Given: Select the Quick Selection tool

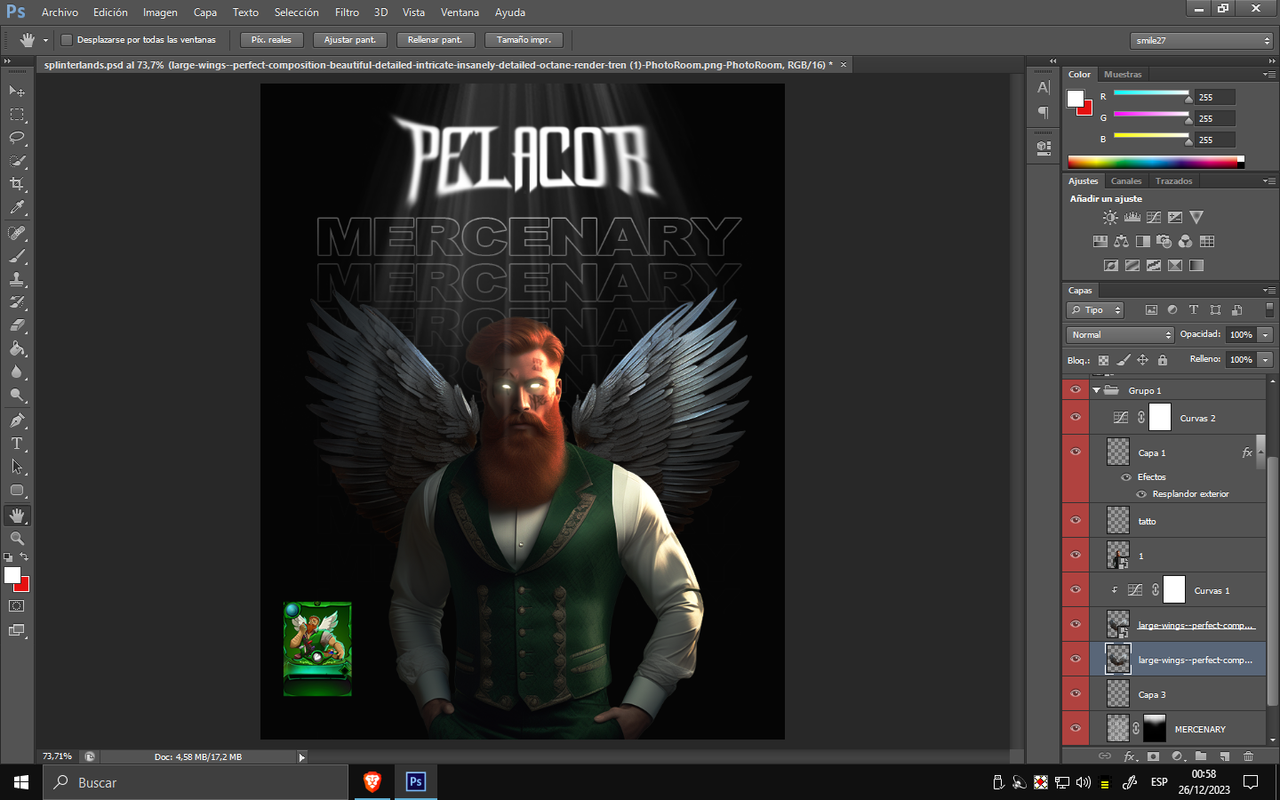Looking at the screenshot, I should (x=17, y=161).
